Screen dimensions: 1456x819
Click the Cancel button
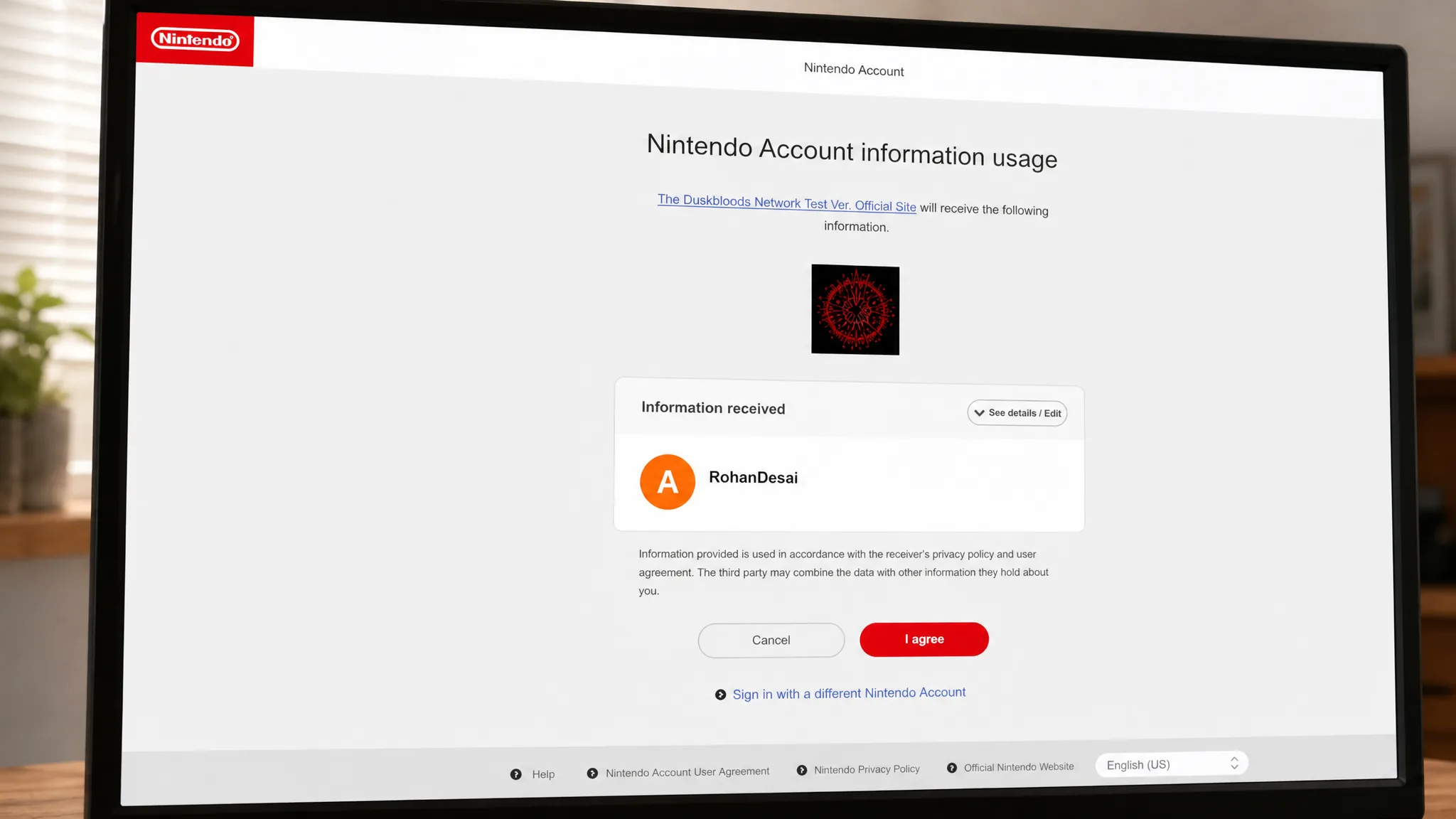(771, 641)
